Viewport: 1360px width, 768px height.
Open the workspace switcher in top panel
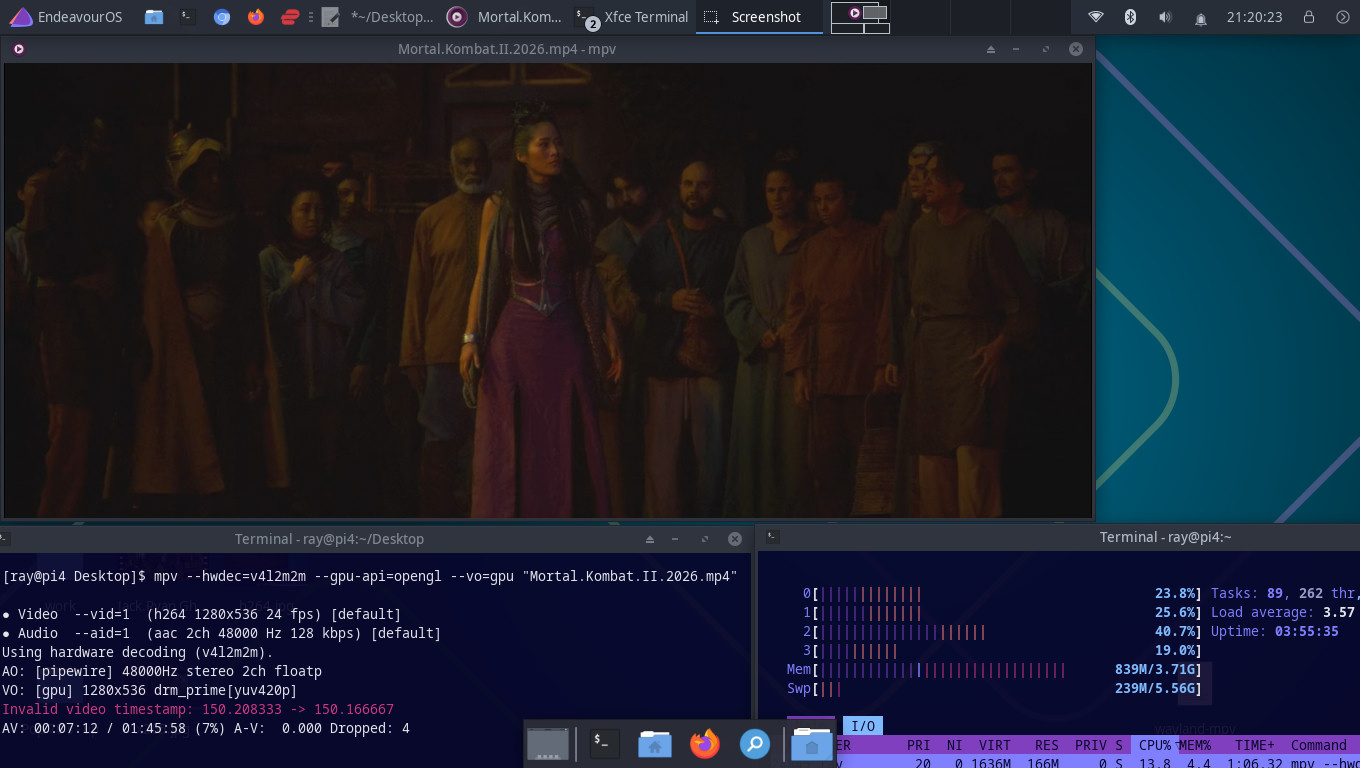860,17
